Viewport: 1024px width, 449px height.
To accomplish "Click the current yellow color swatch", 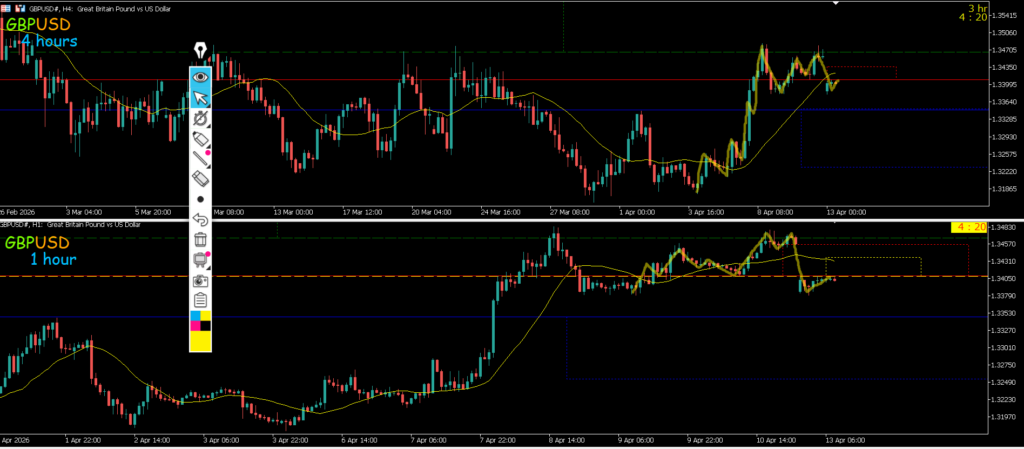I will (x=200, y=341).
